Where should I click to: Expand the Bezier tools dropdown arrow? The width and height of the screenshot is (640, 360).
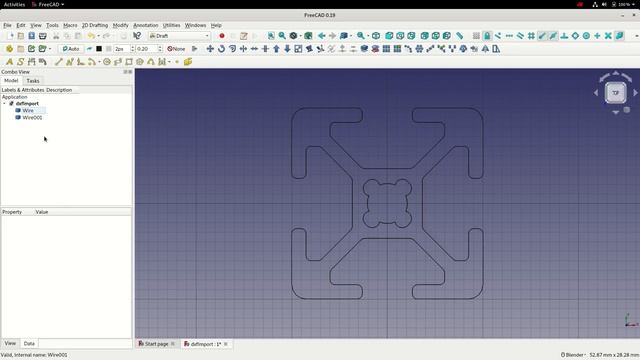pyautogui.click(x=169, y=62)
